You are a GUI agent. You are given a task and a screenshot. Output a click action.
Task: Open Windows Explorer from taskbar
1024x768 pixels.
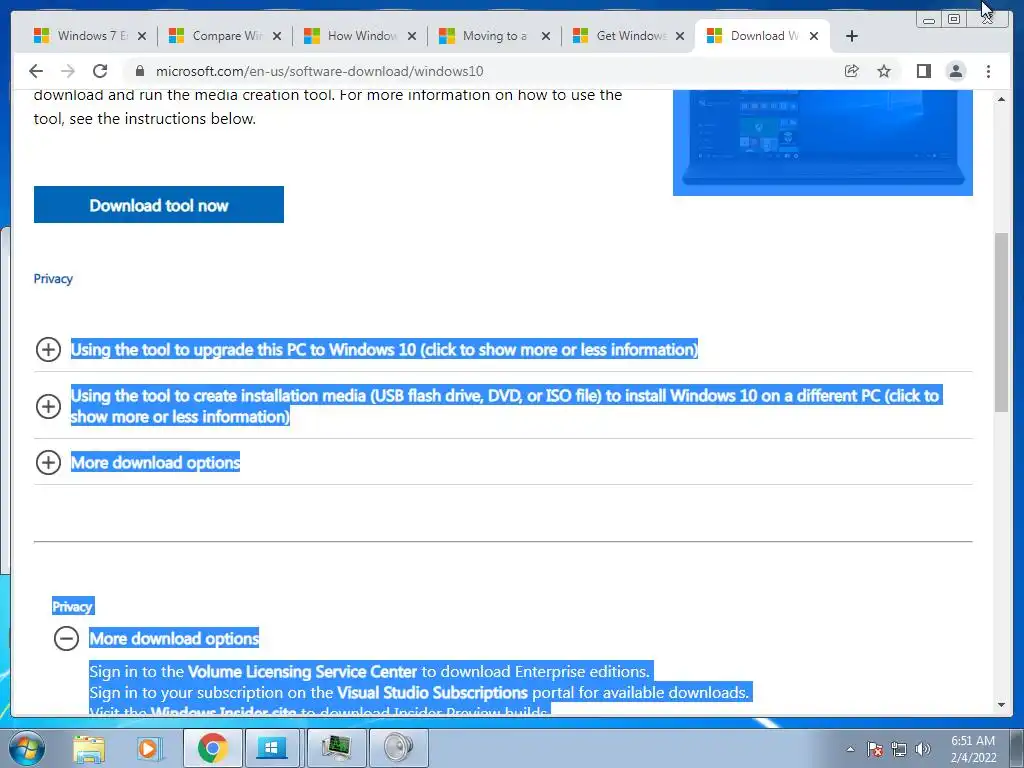pos(89,748)
